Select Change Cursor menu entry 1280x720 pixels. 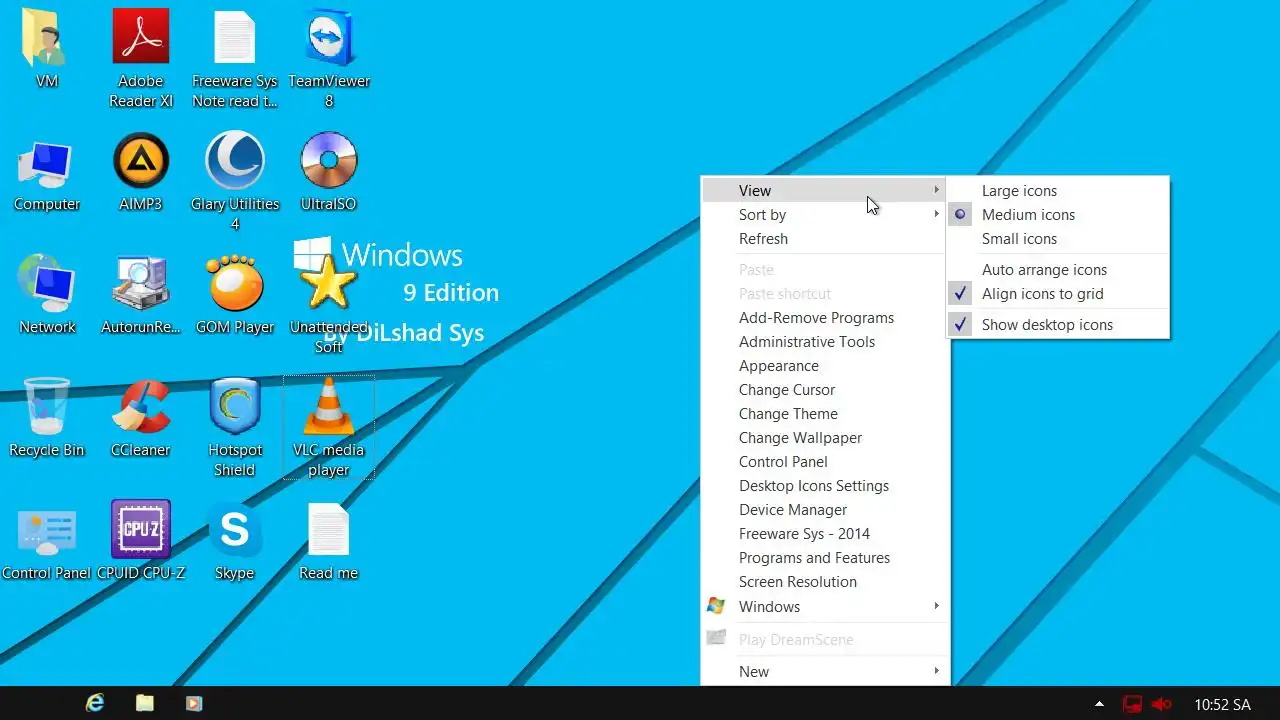[x=825, y=390]
